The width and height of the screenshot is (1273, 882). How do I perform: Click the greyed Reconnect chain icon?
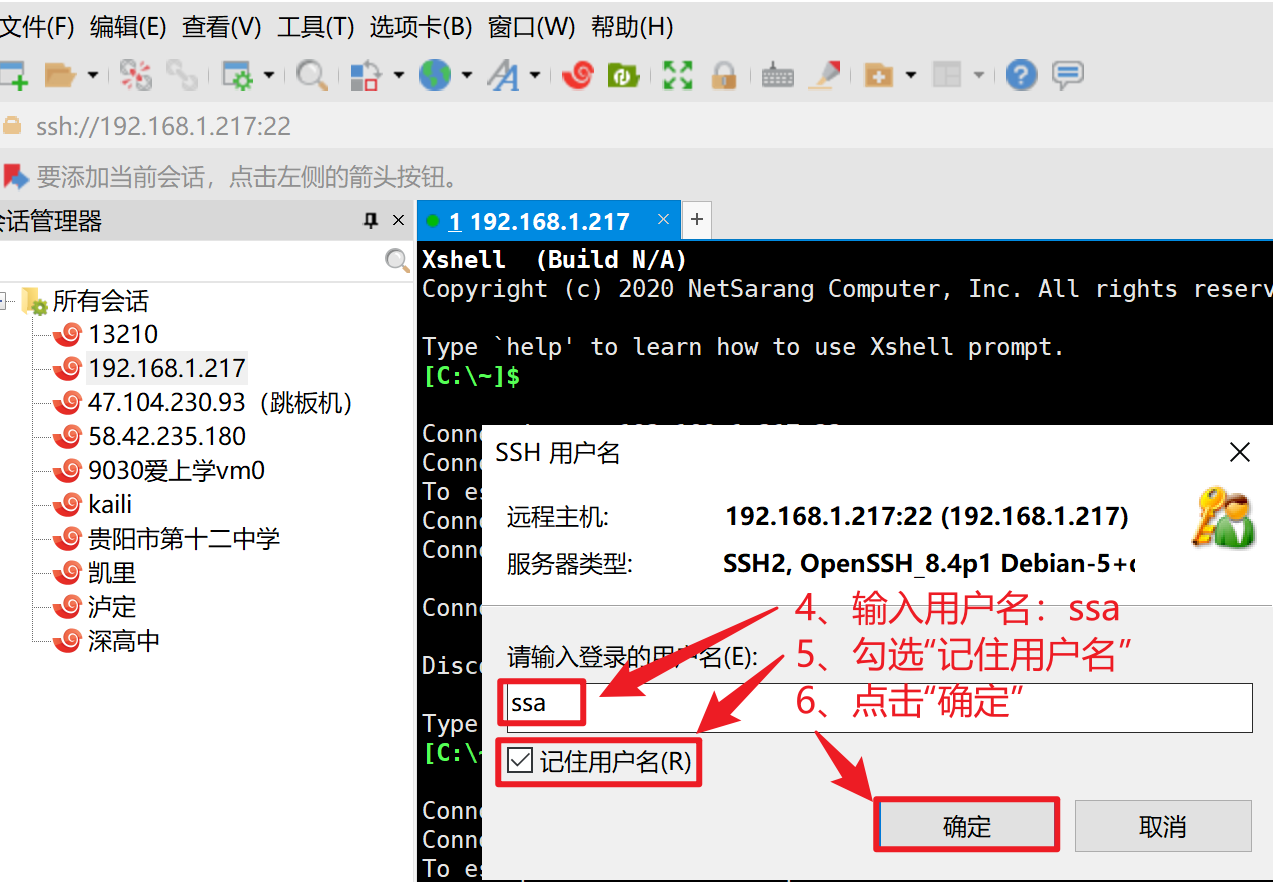(x=182, y=75)
